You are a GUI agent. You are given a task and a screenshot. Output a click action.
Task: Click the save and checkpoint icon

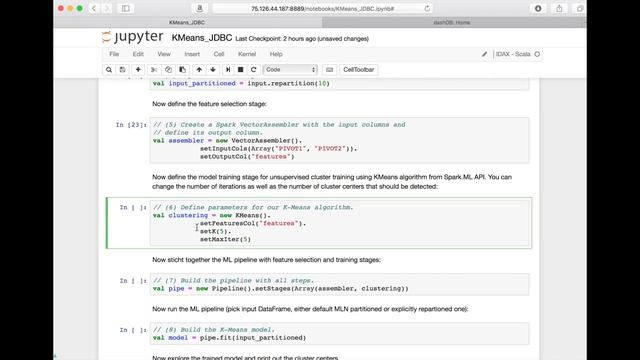point(122,70)
